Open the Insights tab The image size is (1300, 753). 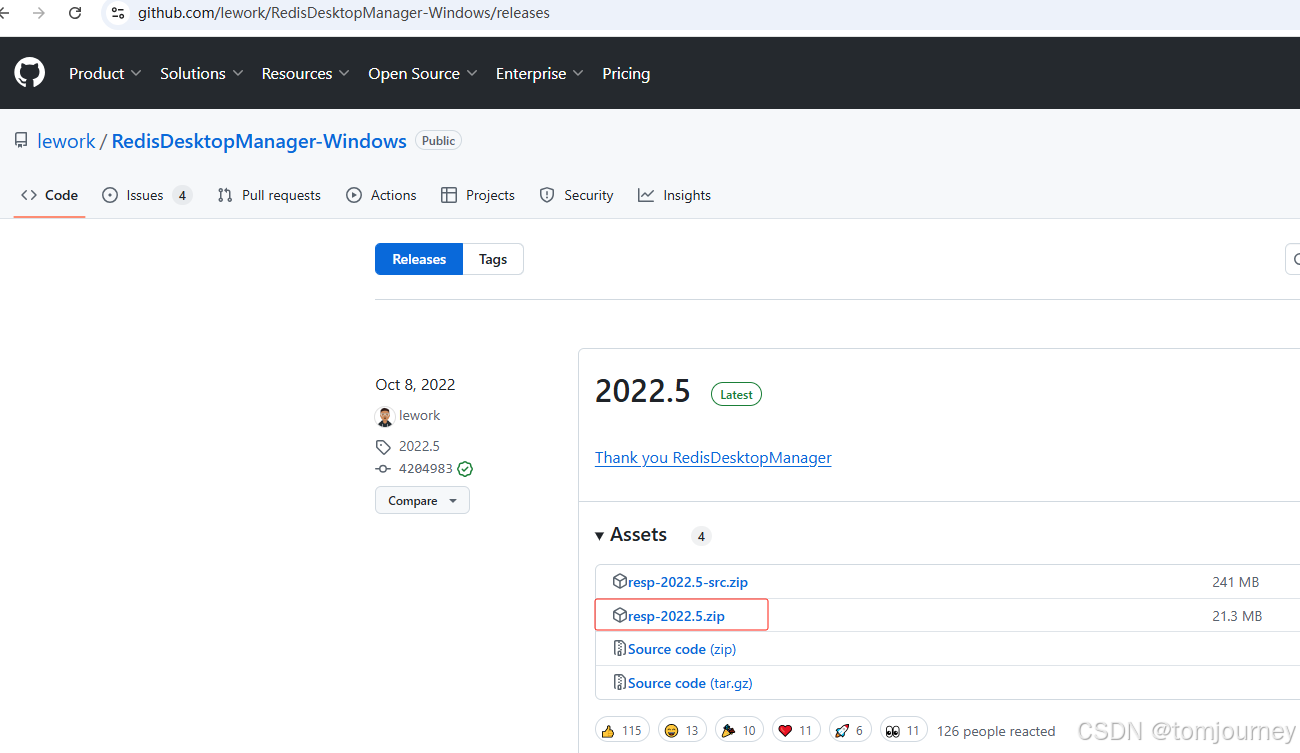click(675, 195)
